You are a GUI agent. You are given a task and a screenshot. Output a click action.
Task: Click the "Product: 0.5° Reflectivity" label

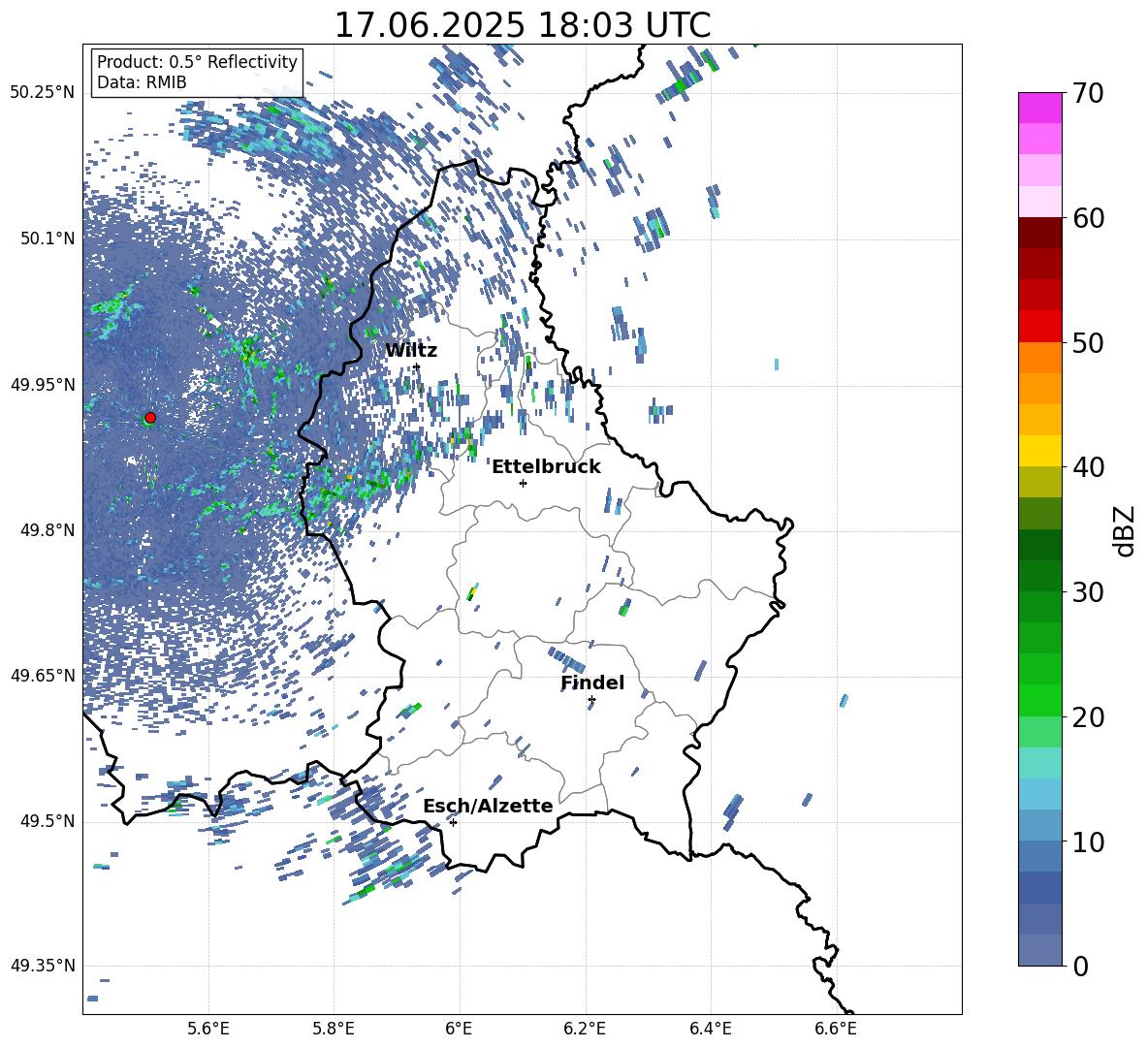click(197, 62)
